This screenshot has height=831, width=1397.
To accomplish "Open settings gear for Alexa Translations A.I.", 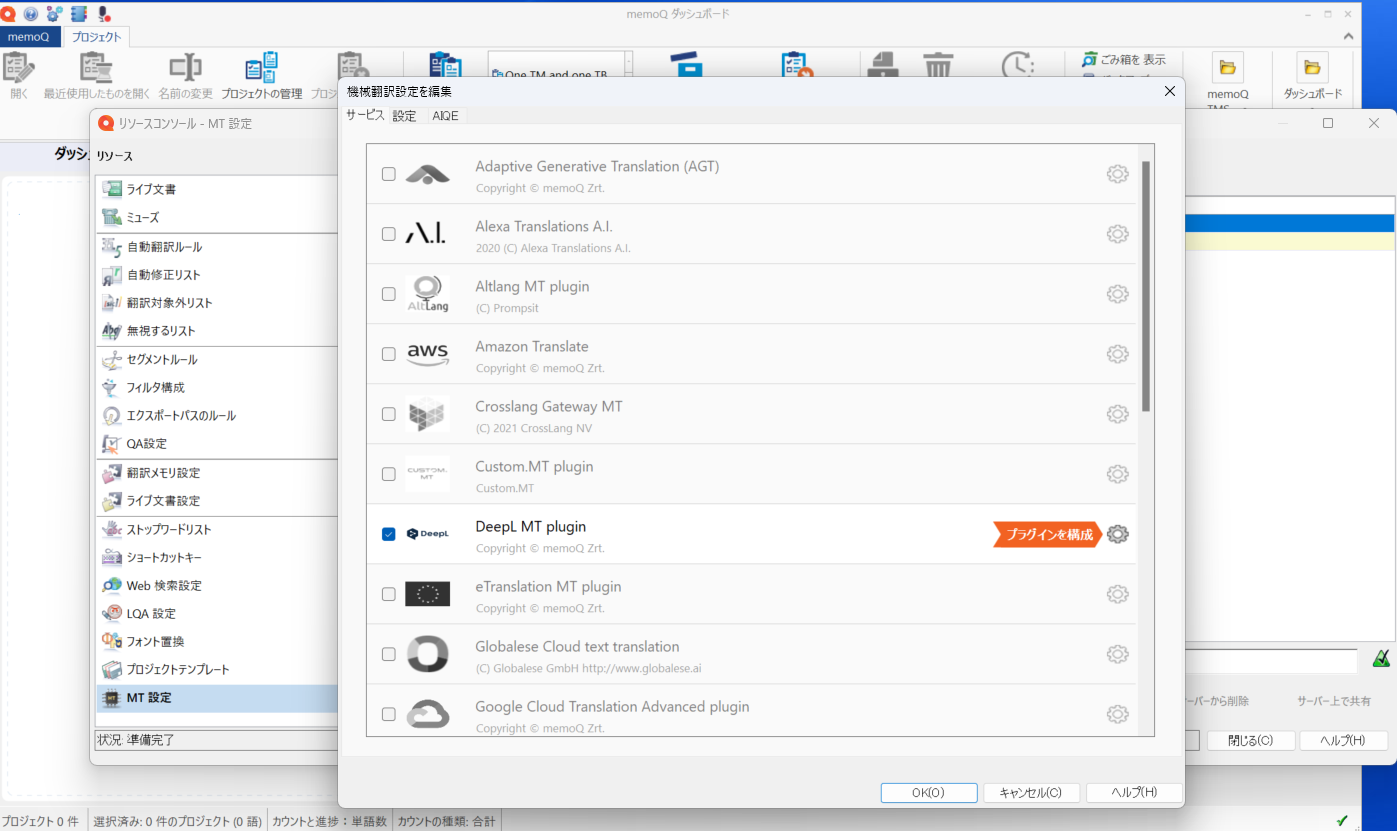I will coord(1117,234).
